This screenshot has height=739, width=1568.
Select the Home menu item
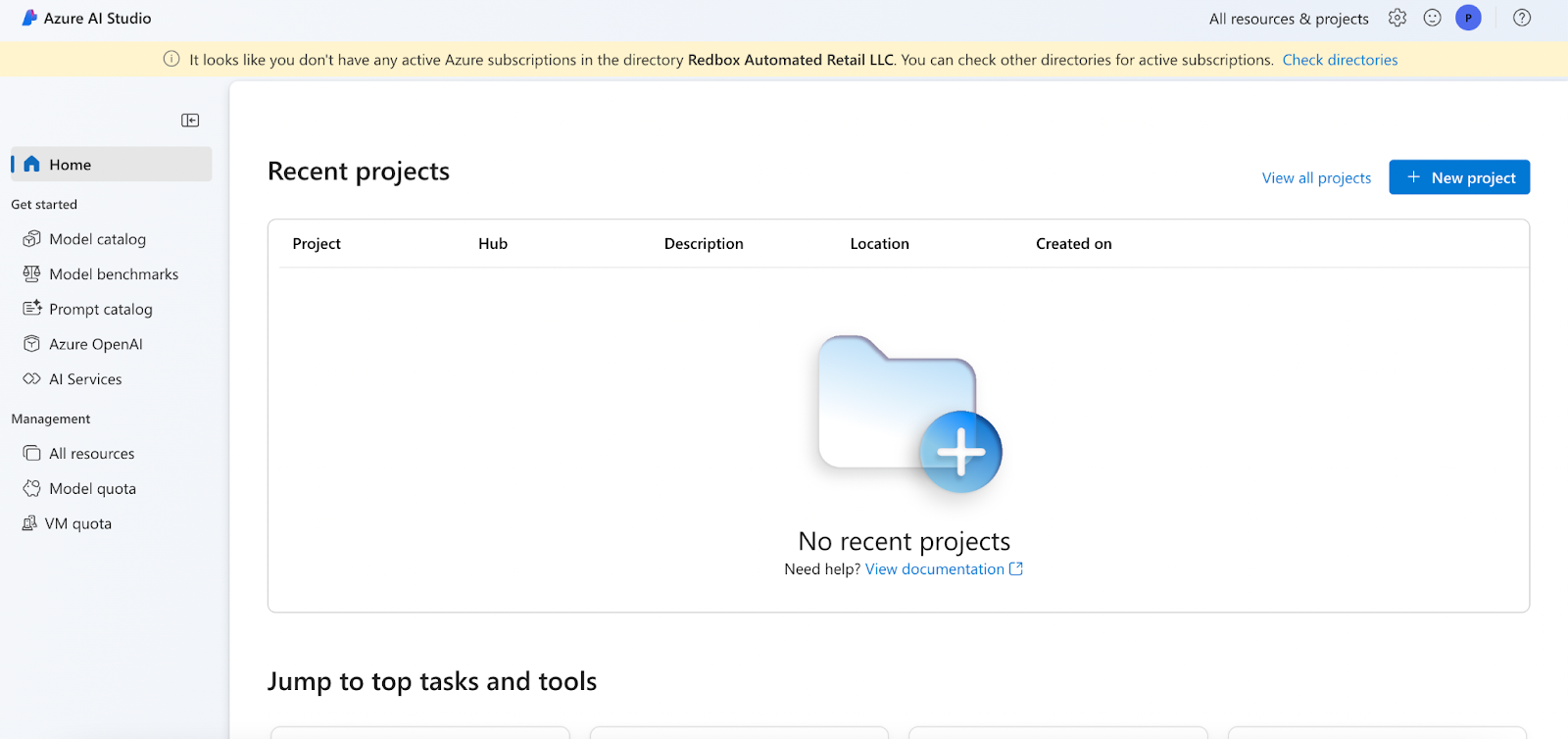coord(111,165)
